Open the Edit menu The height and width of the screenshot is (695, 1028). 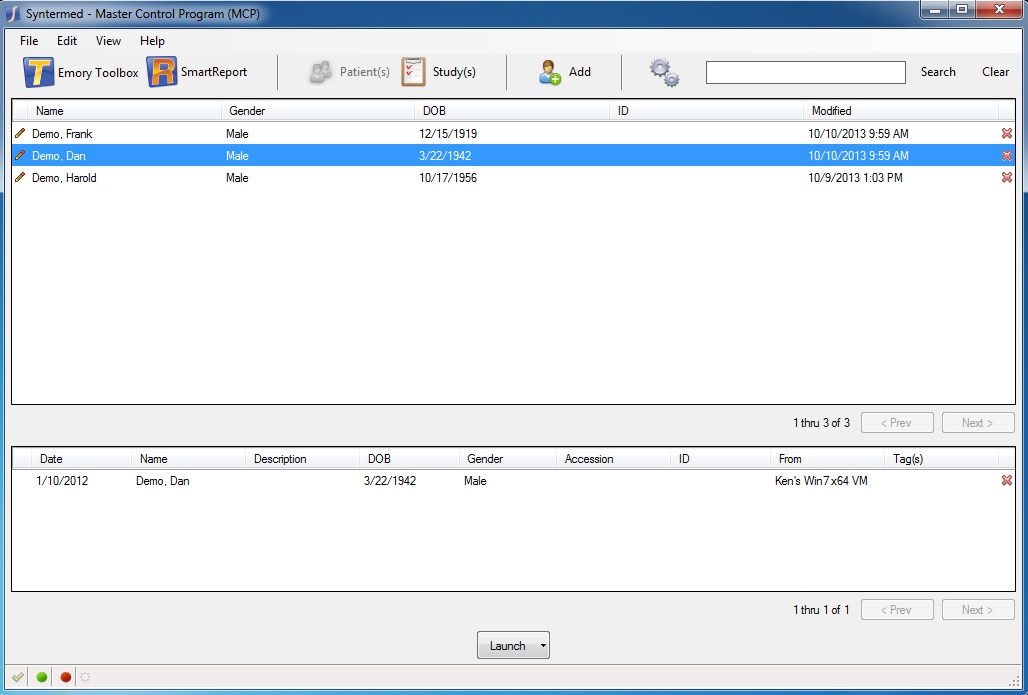coord(67,41)
